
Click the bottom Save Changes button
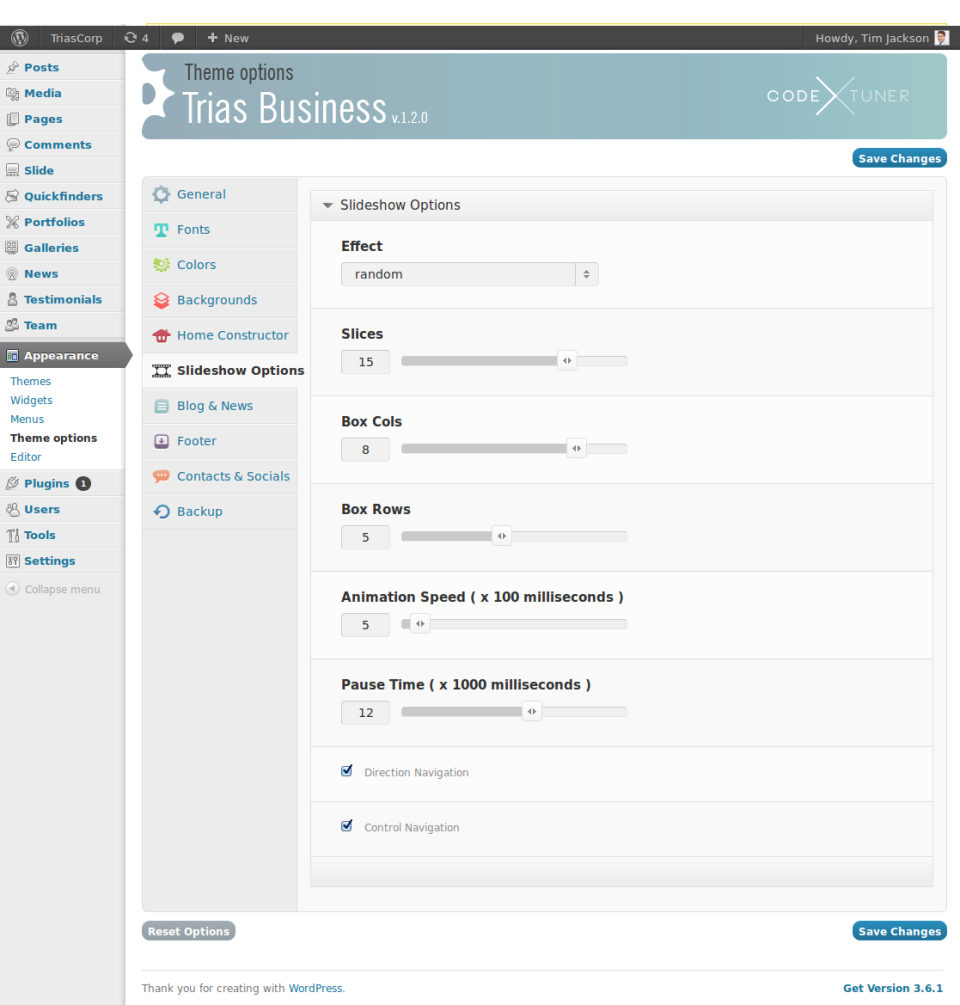[899, 931]
